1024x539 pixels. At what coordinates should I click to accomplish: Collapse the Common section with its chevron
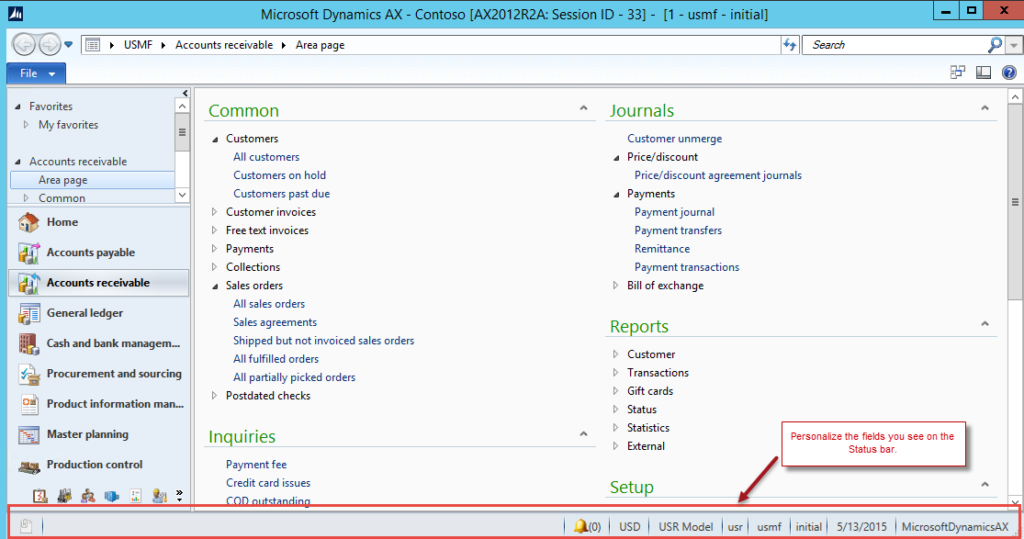pos(583,108)
